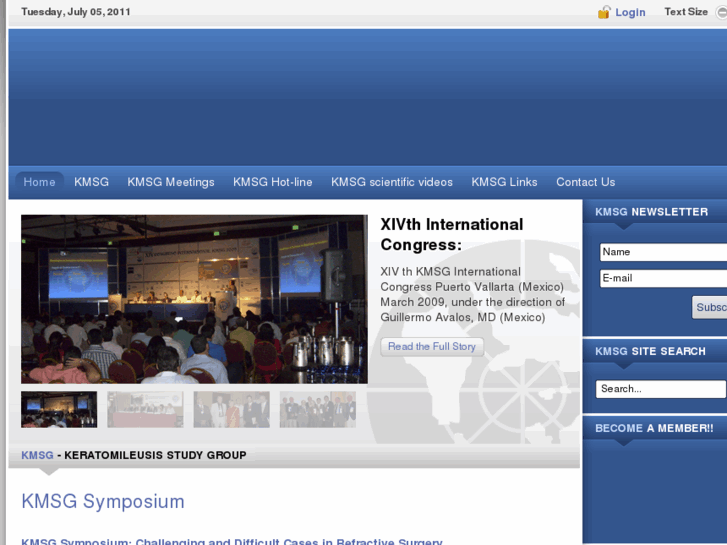Click the KMSG NEWSLETTER heading
727x545 pixels.
(651, 212)
